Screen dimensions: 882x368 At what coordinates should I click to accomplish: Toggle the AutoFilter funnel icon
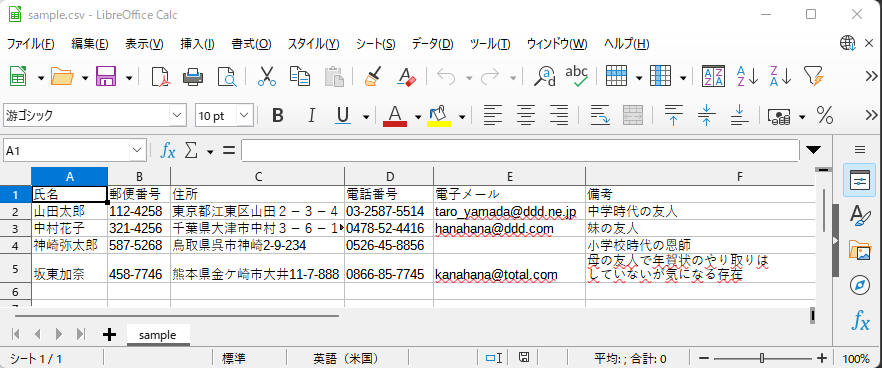(814, 76)
